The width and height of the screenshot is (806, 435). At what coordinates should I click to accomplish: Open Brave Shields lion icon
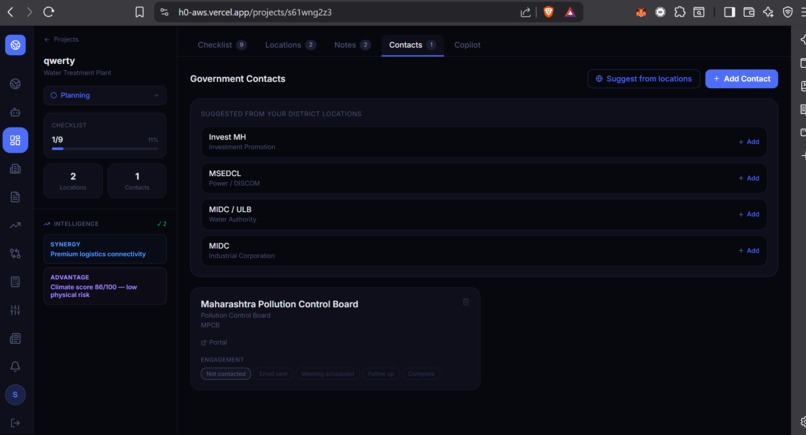tap(548, 12)
